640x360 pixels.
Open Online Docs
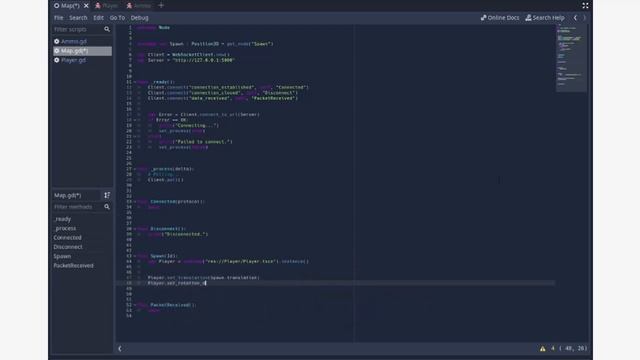click(500, 18)
